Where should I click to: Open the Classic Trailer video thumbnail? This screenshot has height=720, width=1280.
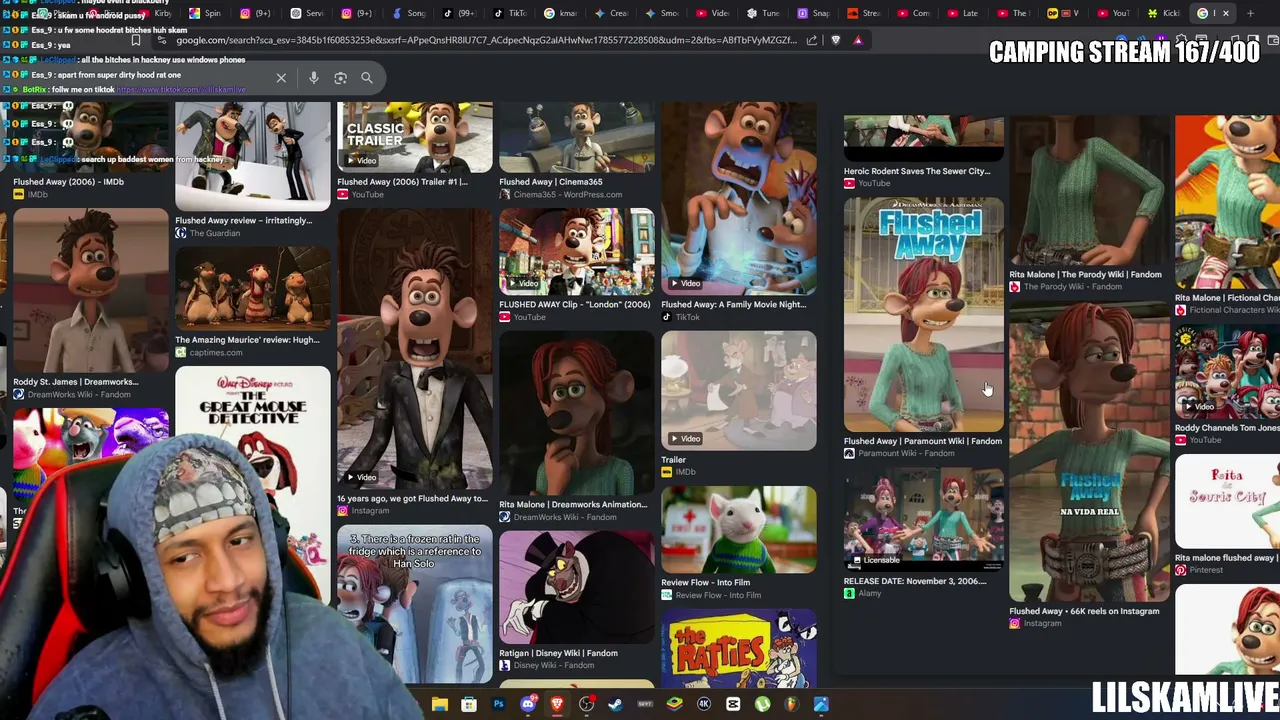click(x=415, y=137)
